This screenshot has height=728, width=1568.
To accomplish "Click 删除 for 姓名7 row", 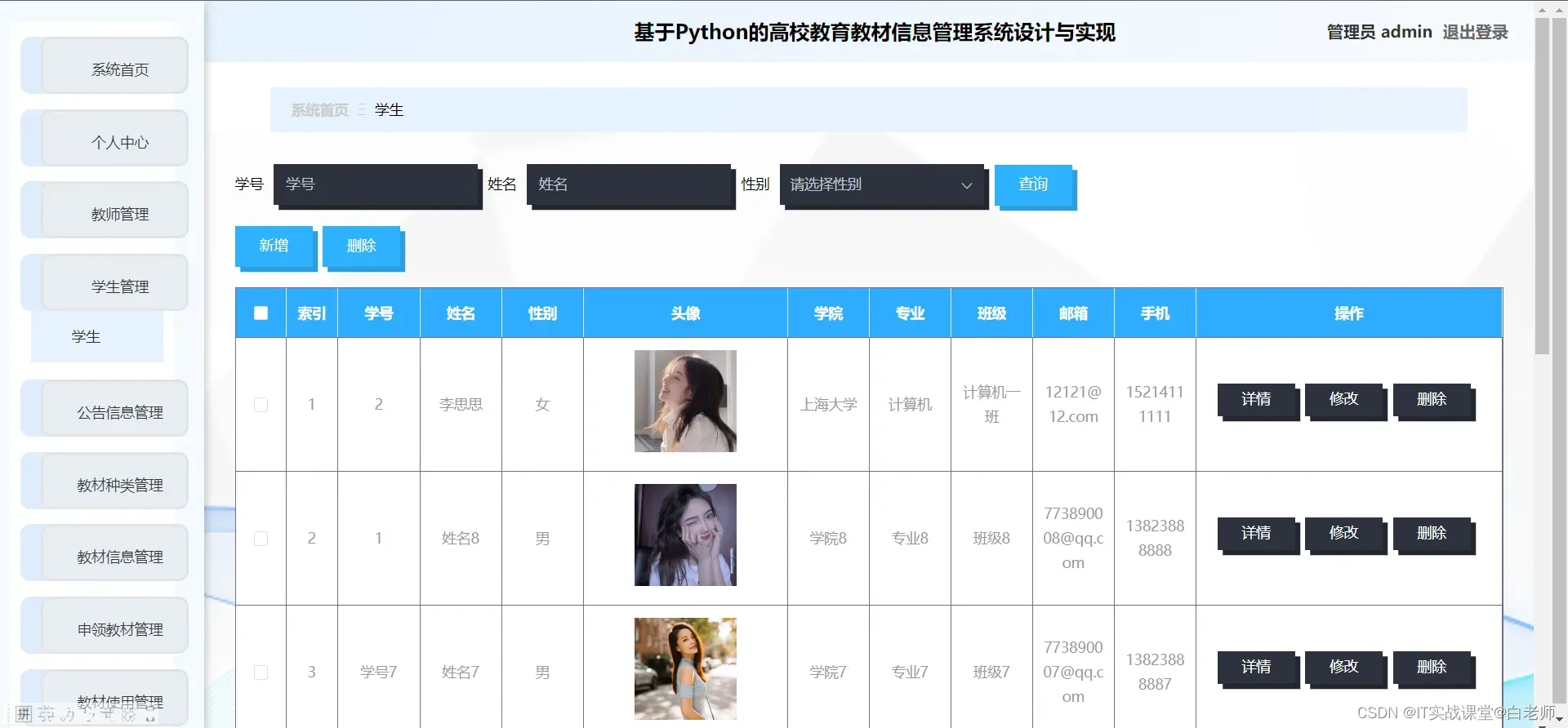I will coord(1432,667).
